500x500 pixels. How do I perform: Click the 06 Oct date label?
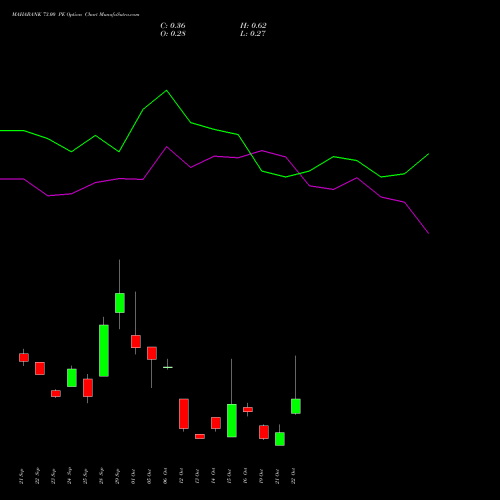pyautogui.click(x=166, y=476)
